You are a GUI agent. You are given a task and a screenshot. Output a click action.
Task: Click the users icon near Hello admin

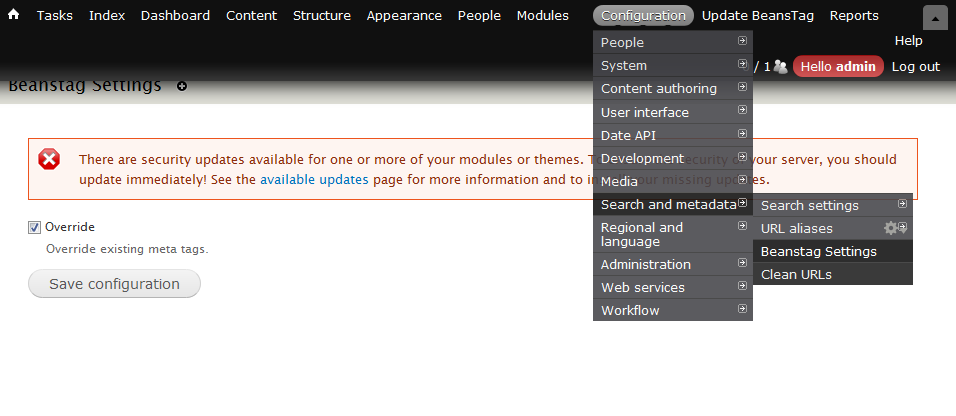(780, 67)
